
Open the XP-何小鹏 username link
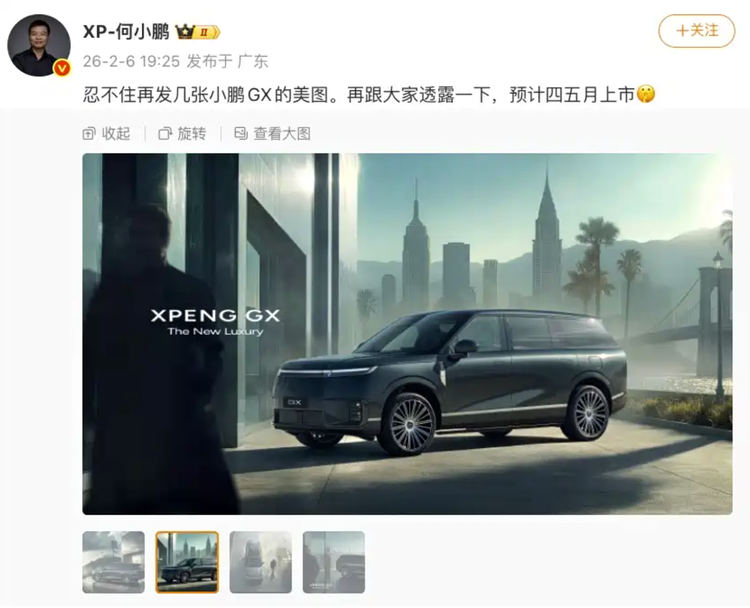coord(126,32)
